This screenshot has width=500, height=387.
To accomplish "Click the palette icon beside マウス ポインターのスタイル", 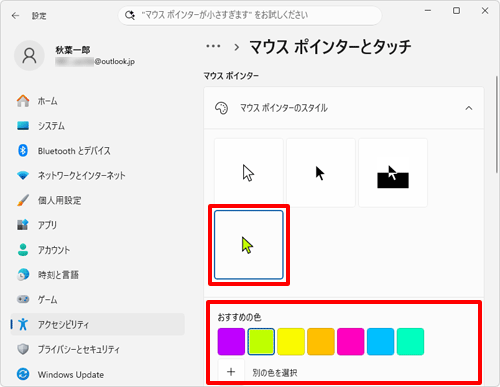I will pos(221,108).
